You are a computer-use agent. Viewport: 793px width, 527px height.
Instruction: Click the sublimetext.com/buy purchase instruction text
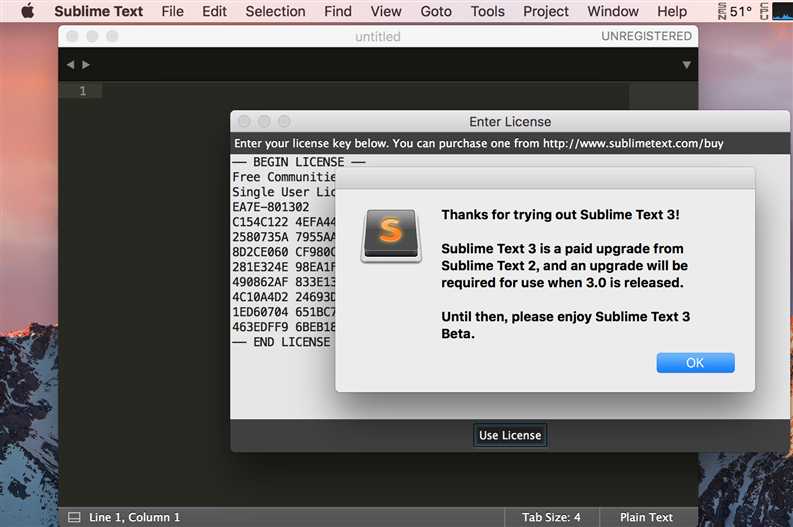point(478,144)
